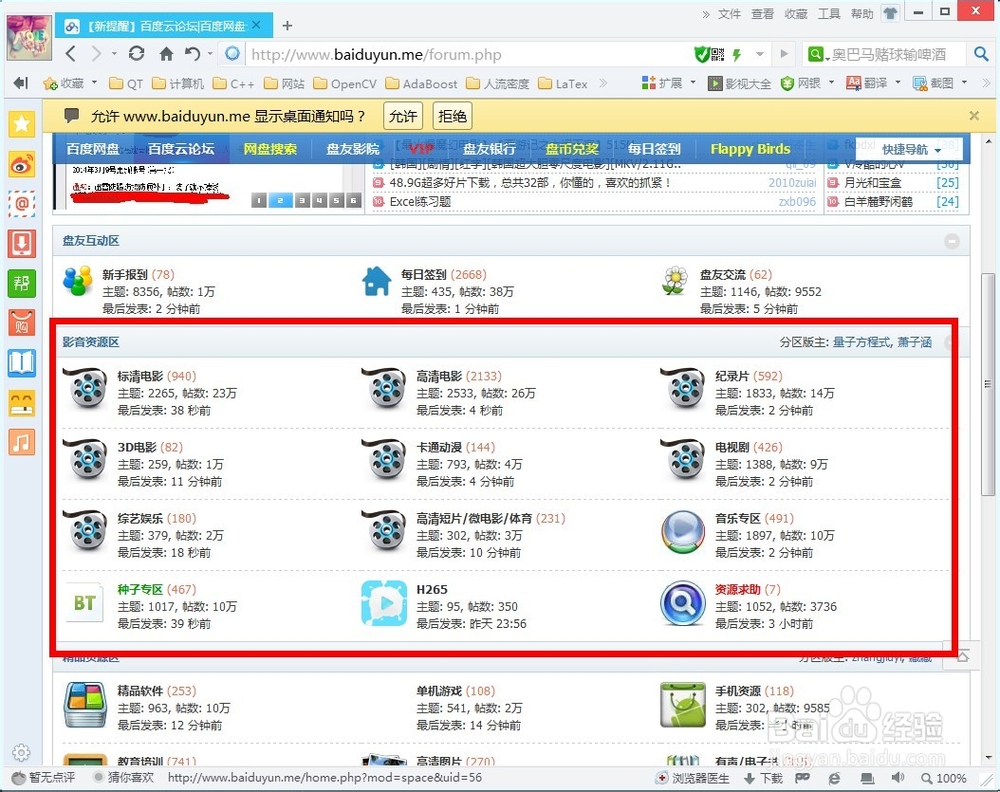Click the magnifier search icon
This screenshot has width=1000, height=792.
pos(982,54)
